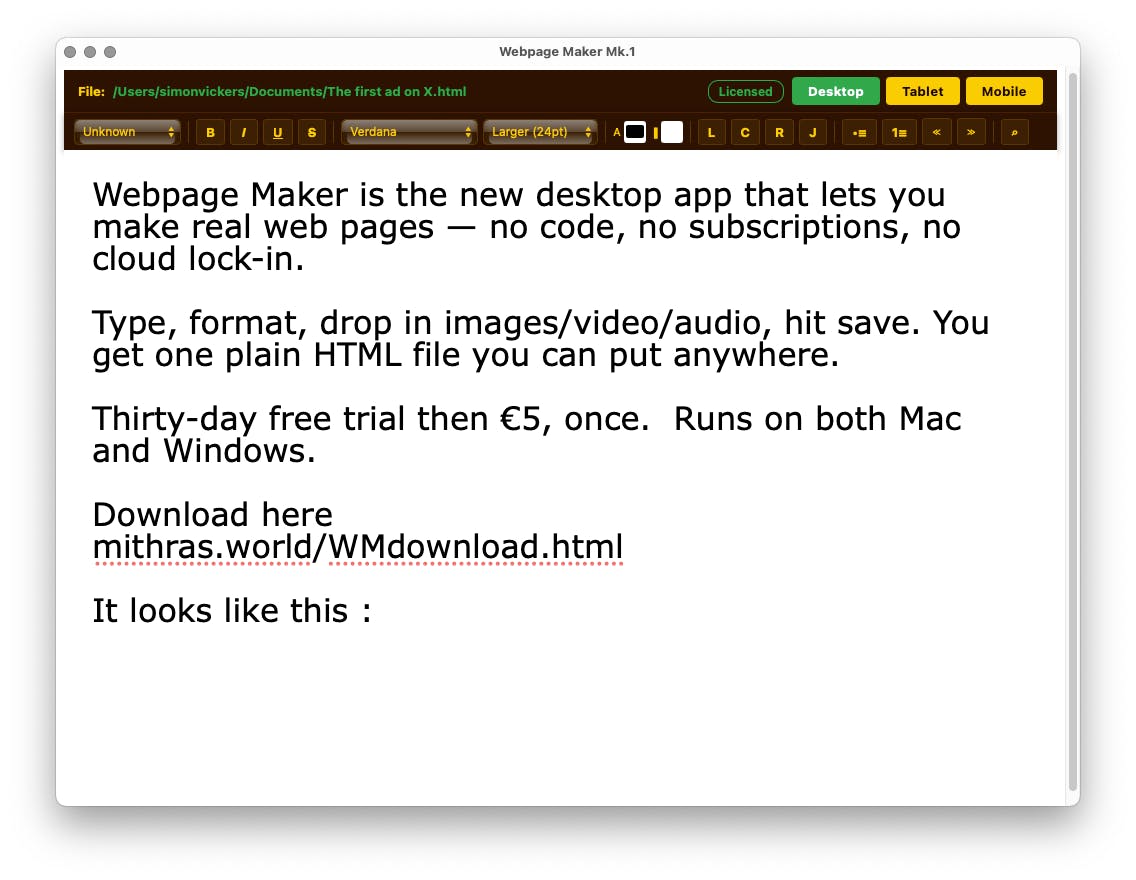Screen dimensions: 1136x880
Task: Switch to Tablet preview mode
Action: click(x=922, y=91)
